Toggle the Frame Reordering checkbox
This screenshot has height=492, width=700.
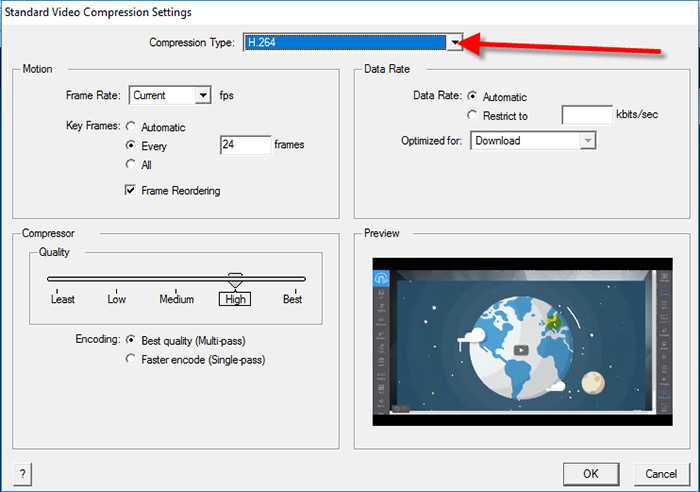[131, 190]
